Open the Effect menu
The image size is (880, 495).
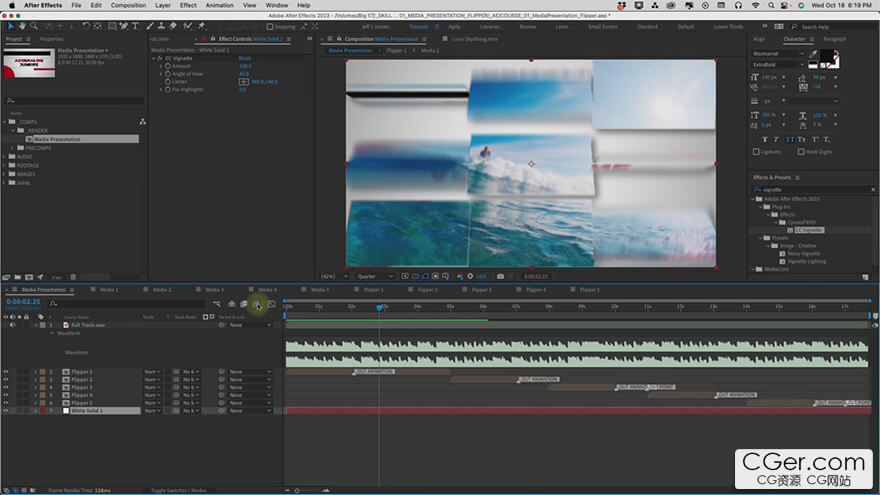188,5
